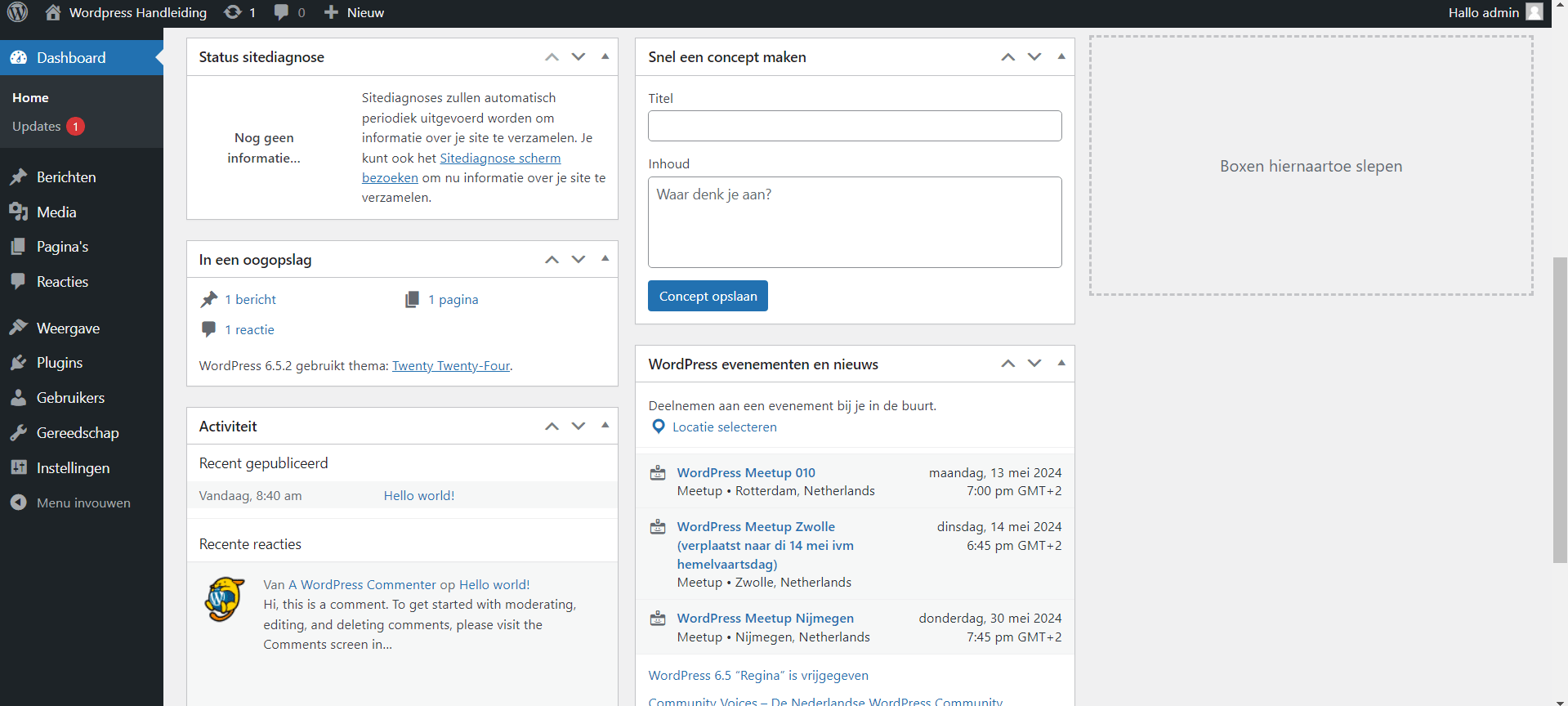The width and height of the screenshot is (1568, 706).
Task: Open Instellingen menu
Action: point(82,468)
